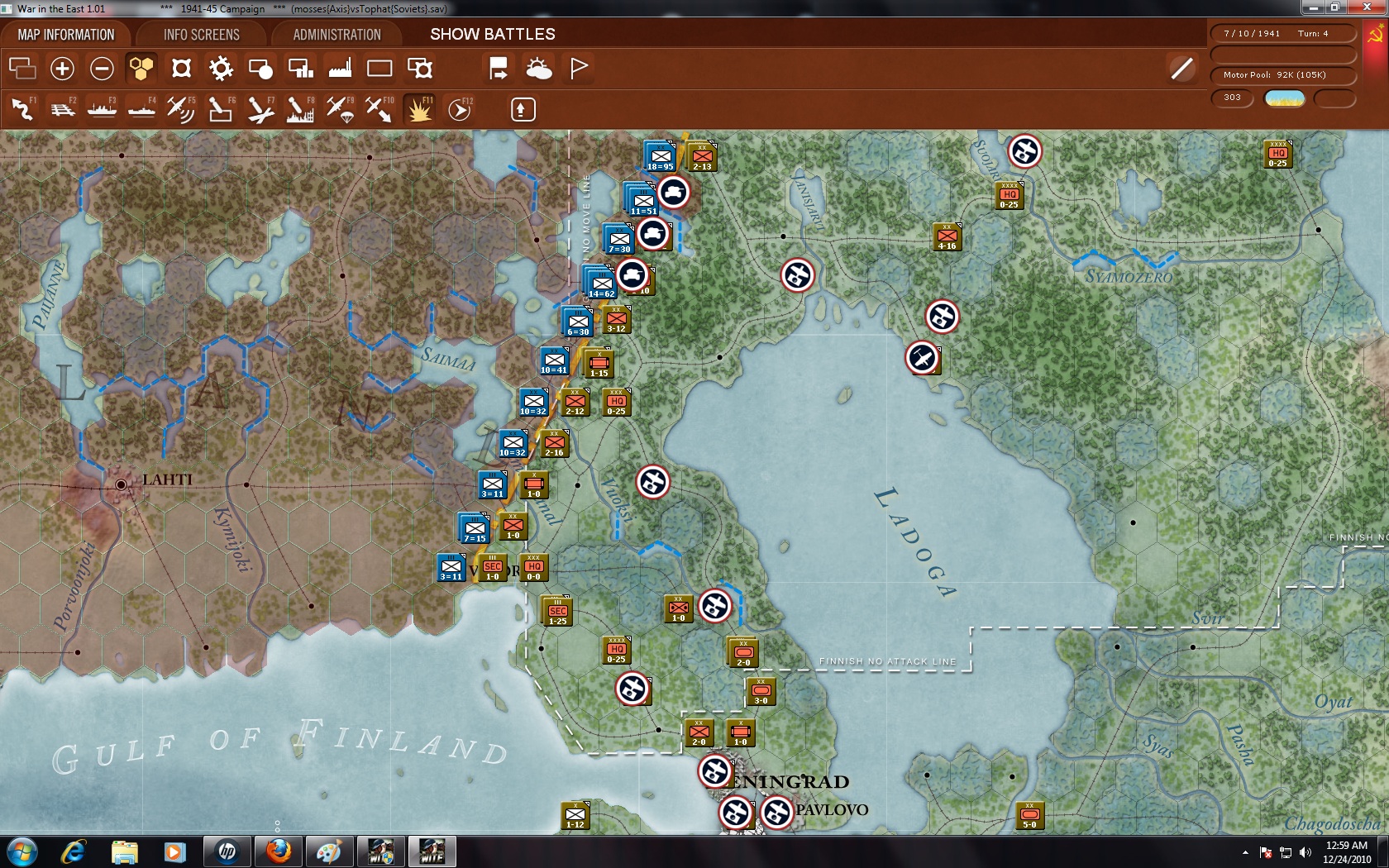This screenshot has width=1389, height=868.
Task: Click the rectangle-with-square-badge map icon
Action: (420, 68)
